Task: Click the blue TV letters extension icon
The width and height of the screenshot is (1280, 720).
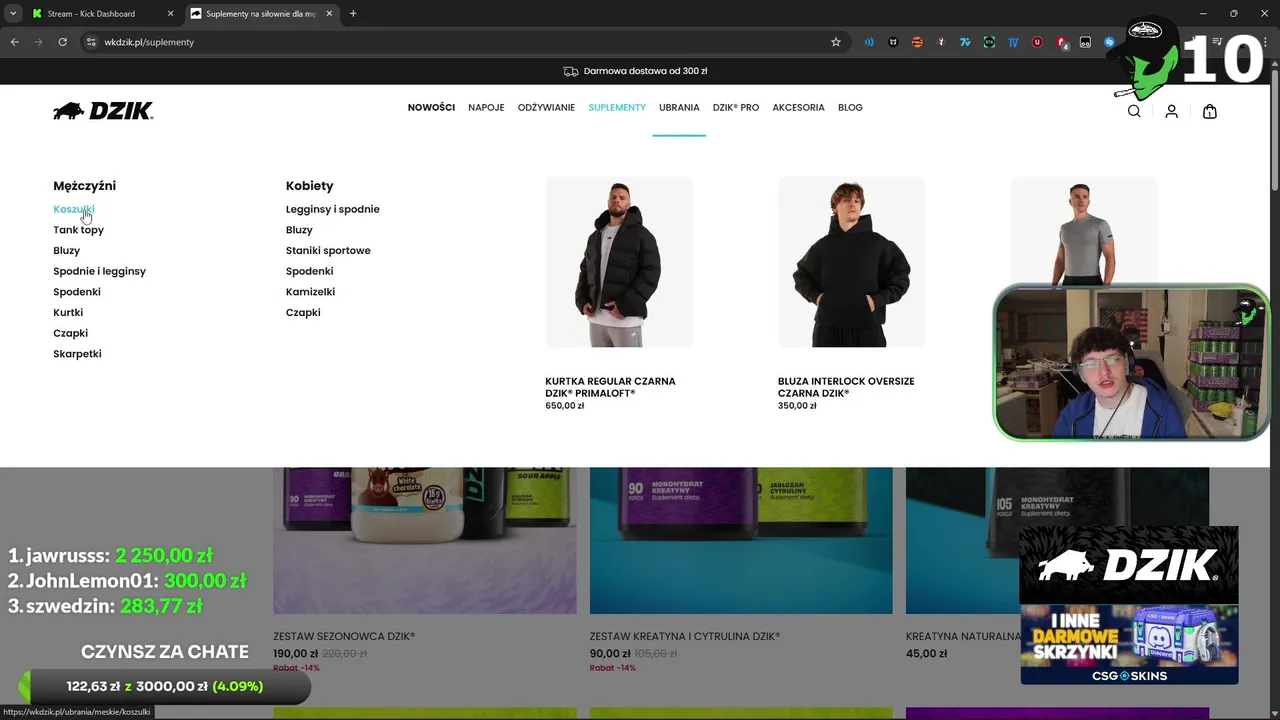Action: [x=1013, y=42]
